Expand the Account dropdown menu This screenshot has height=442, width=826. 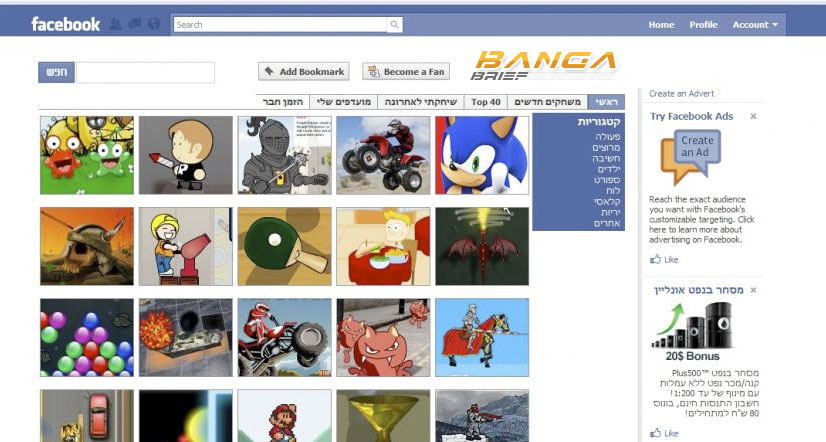[755, 25]
